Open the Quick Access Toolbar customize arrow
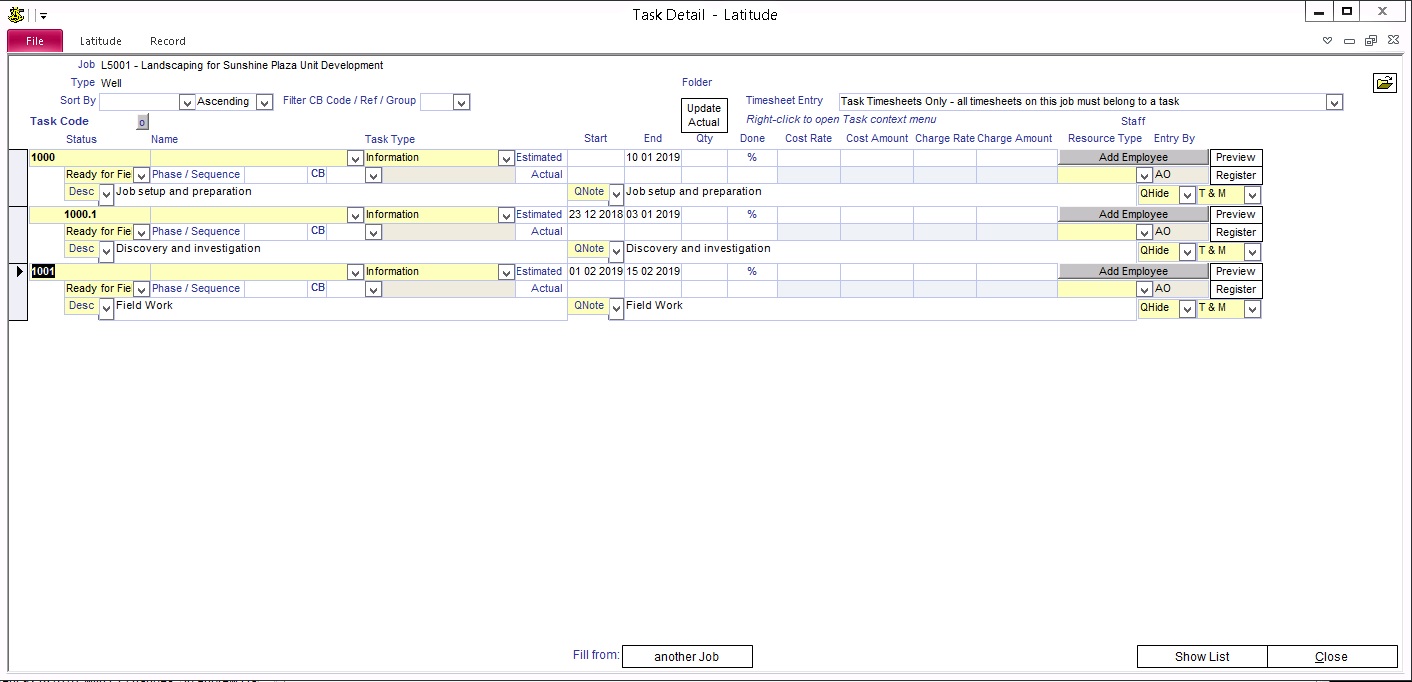The width and height of the screenshot is (1412, 682). [x=43, y=15]
